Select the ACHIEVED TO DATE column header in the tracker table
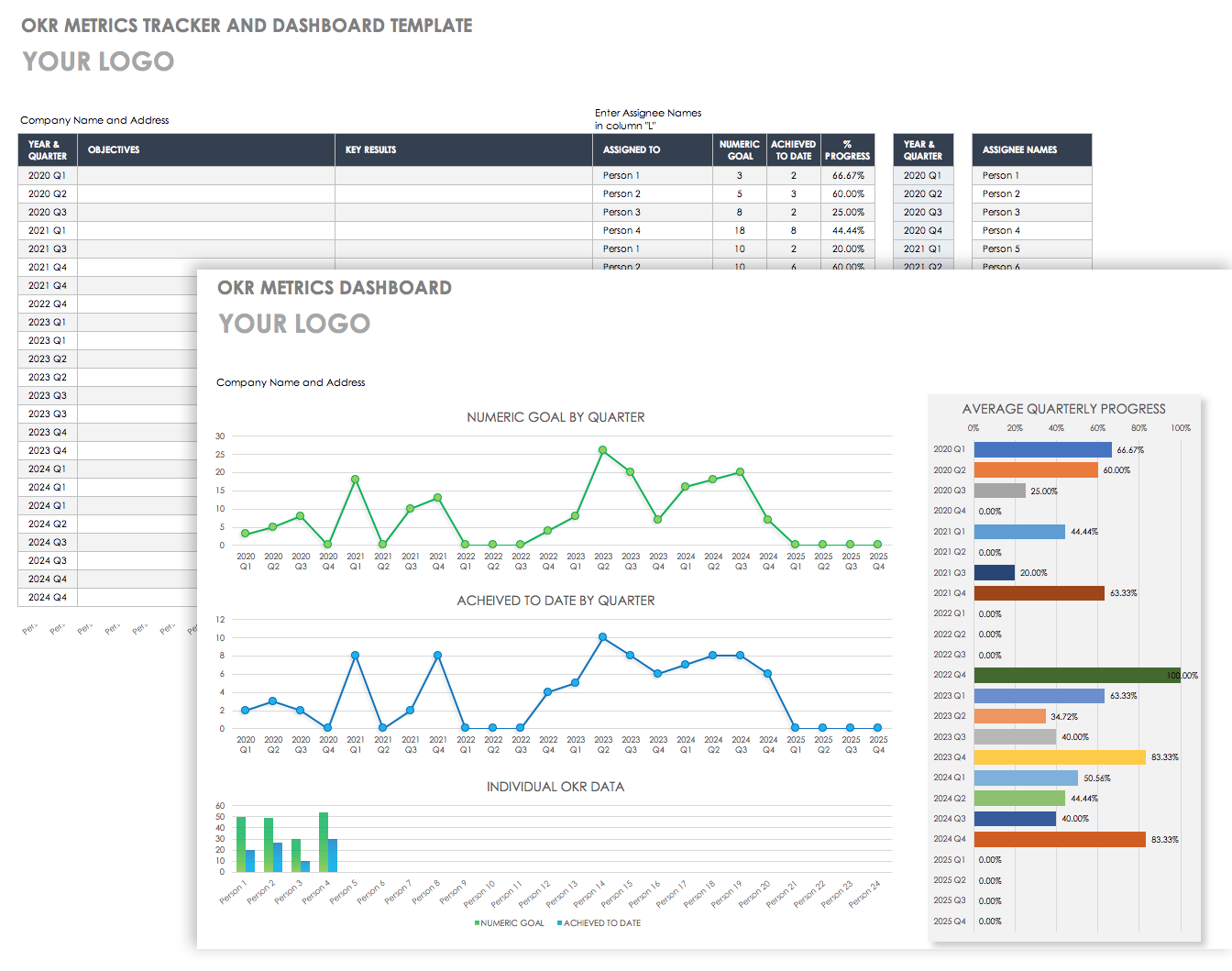 tap(794, 149)
